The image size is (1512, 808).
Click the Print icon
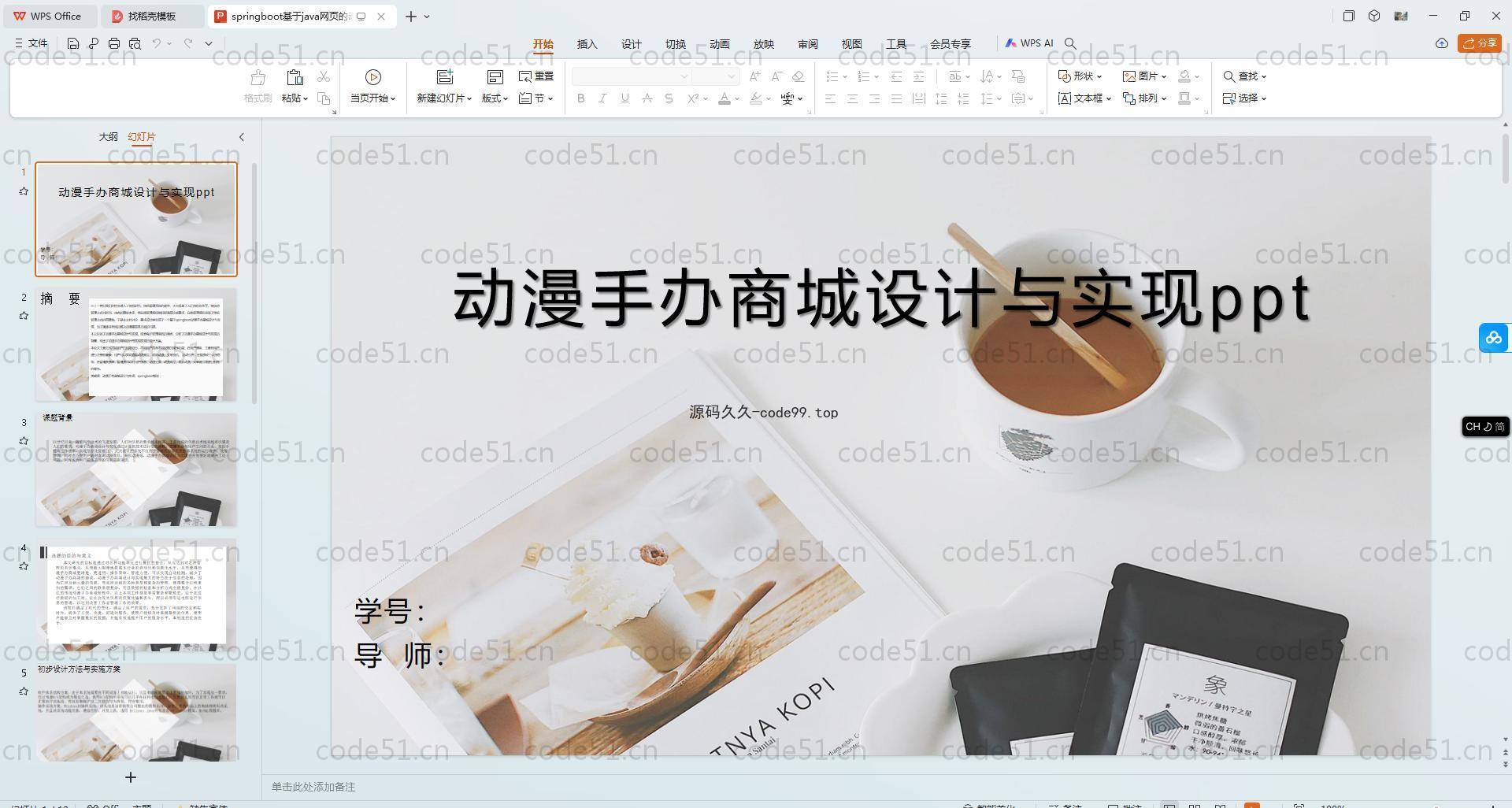pos(114,43)
